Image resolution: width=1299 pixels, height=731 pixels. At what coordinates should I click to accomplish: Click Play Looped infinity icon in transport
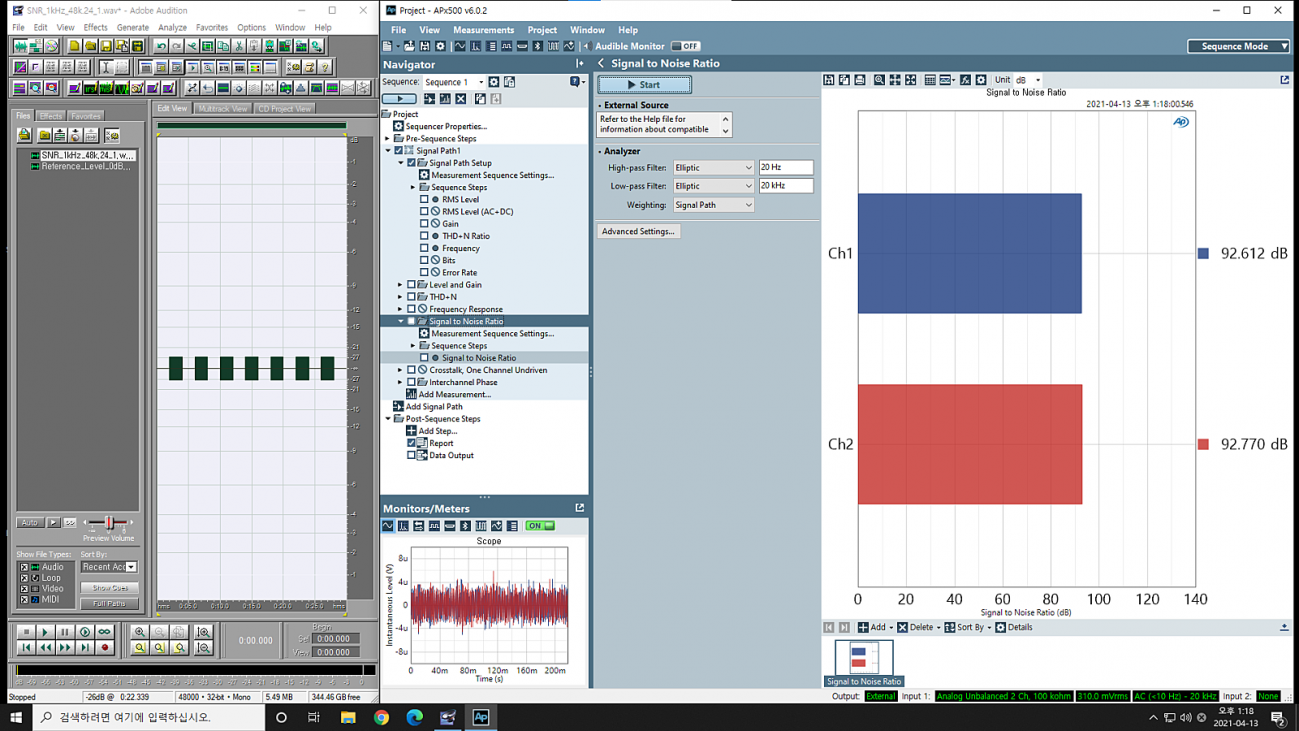[x=104, y=632]
